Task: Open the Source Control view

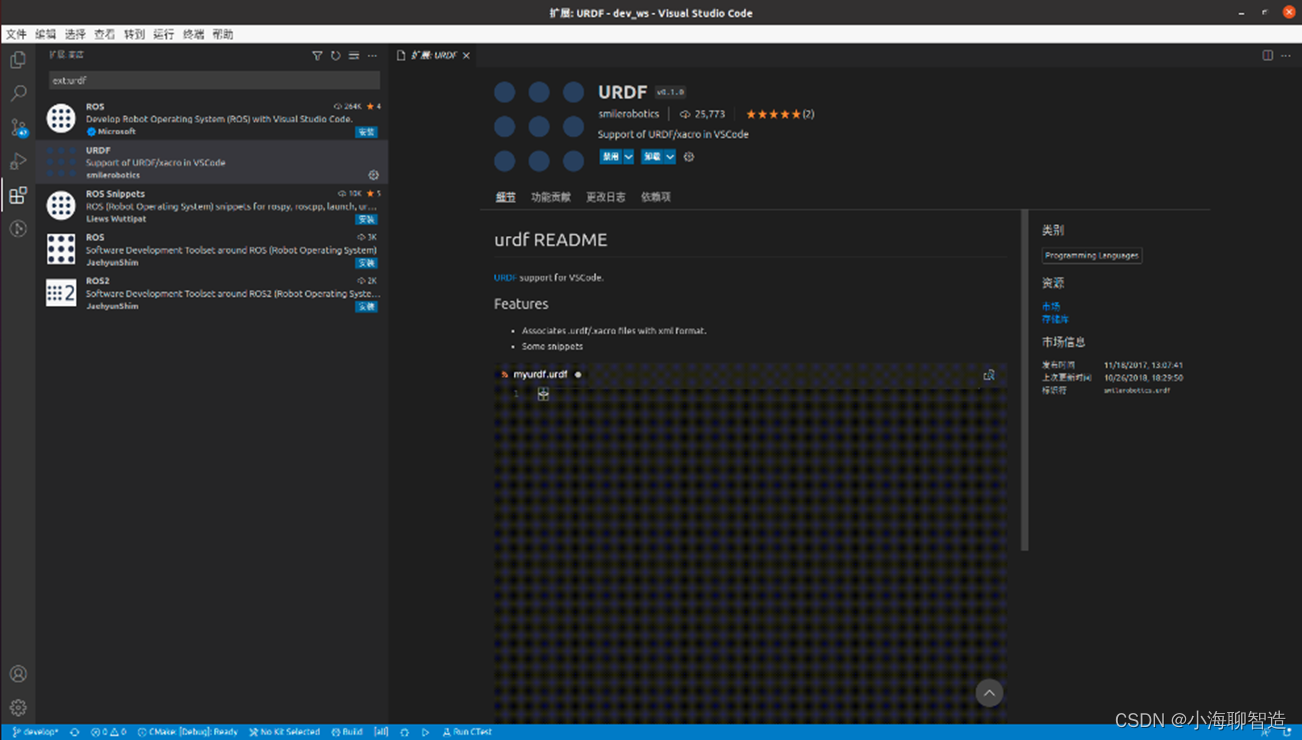Action: point(18,127)
